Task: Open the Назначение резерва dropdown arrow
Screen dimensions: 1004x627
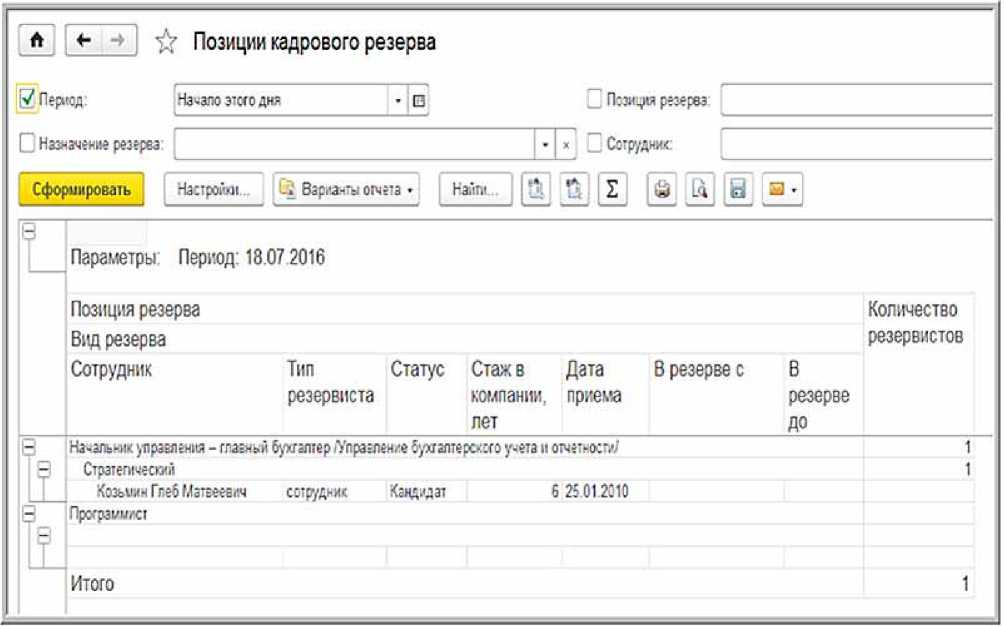Action: click(x=544, y=144)
